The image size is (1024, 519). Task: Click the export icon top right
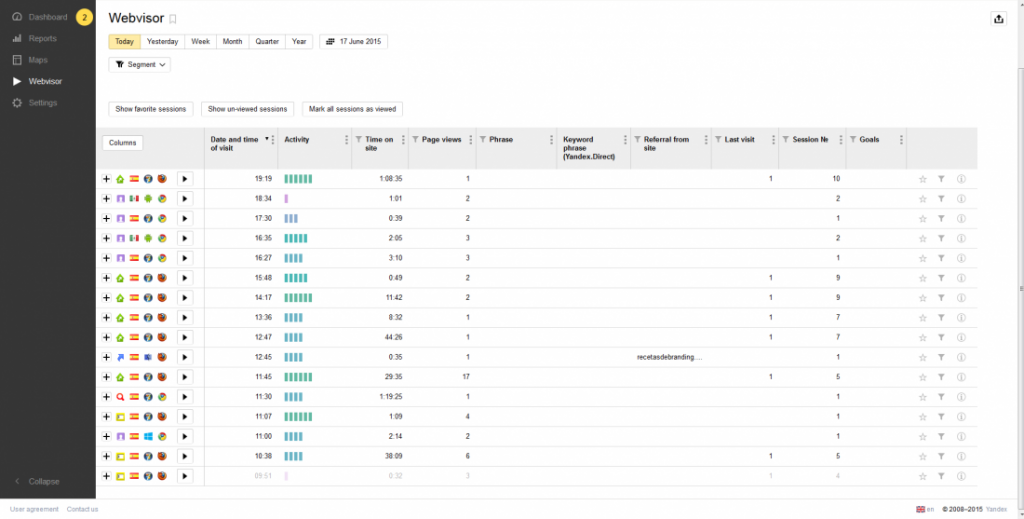coord(999,19)
